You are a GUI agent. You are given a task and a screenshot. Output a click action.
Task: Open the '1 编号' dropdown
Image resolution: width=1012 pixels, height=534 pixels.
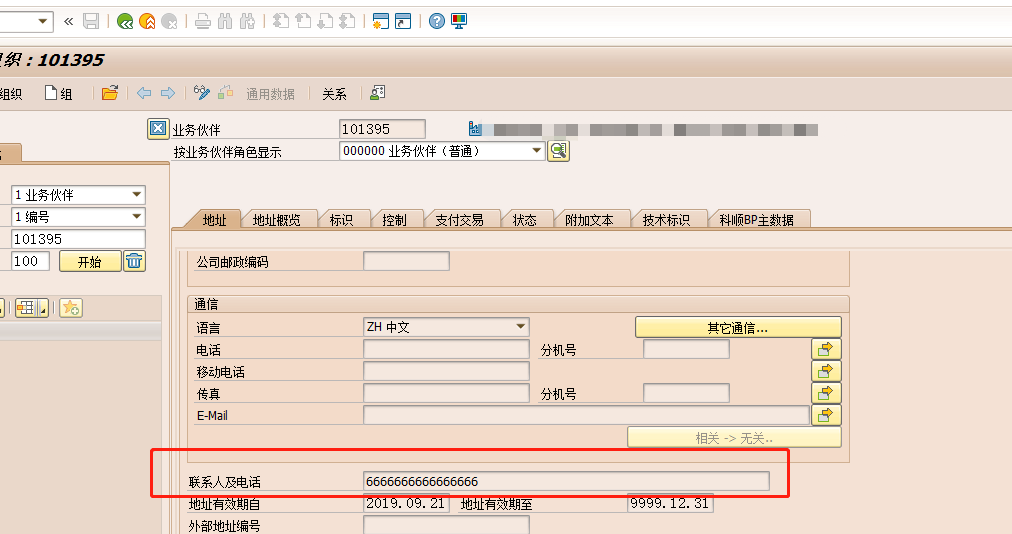tap(136, 216)
